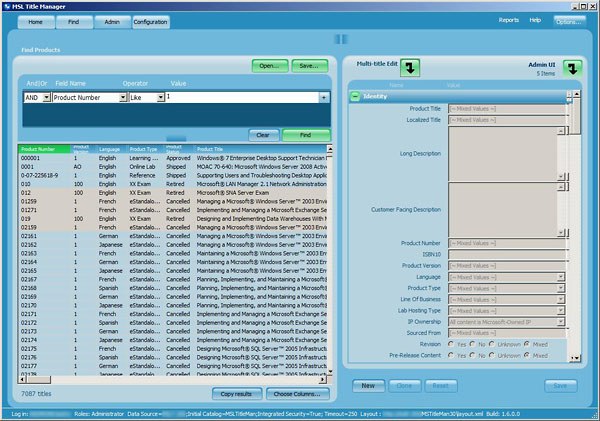Click the pause-like splitter icon at top center
This screenshot has width=600, height=421.
(341, 39)
